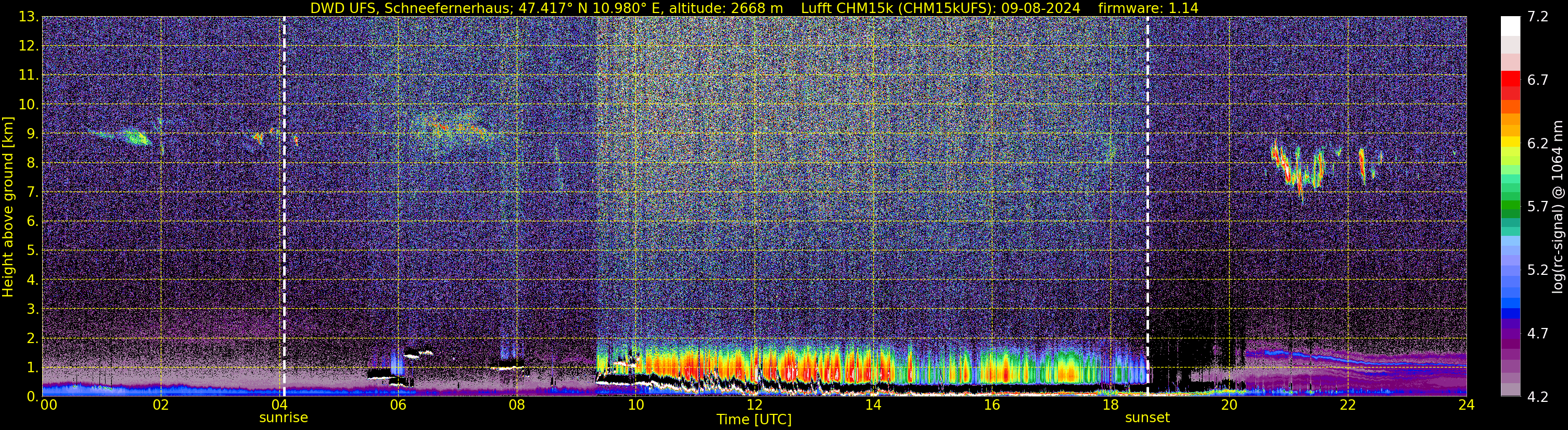
Task: Click the colorbar tick label '7.2'
Action: coord(1538,17)
